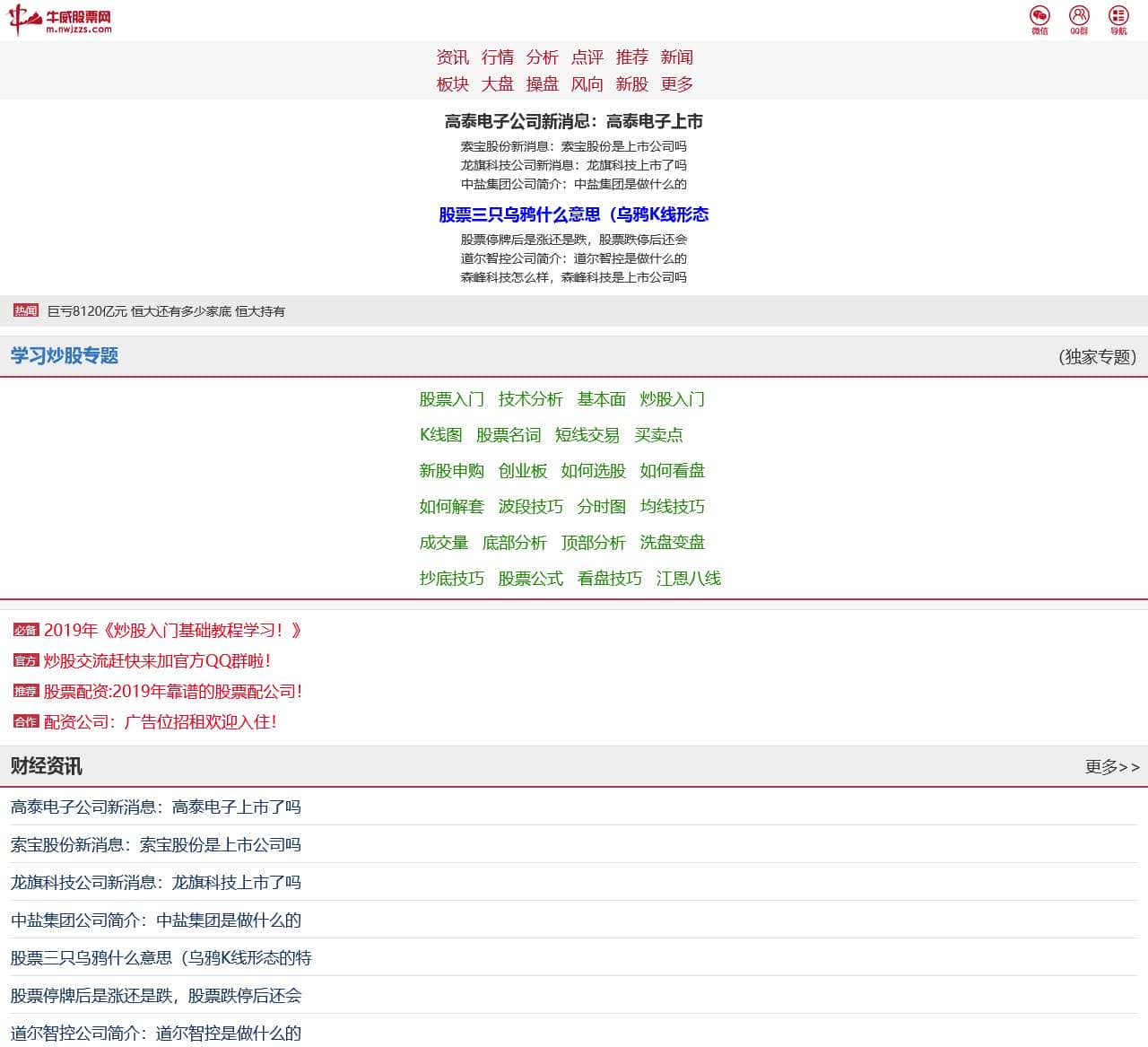Open 新股申购 topic
This screenshot has width=1148, height=1047.
[452, 471]
